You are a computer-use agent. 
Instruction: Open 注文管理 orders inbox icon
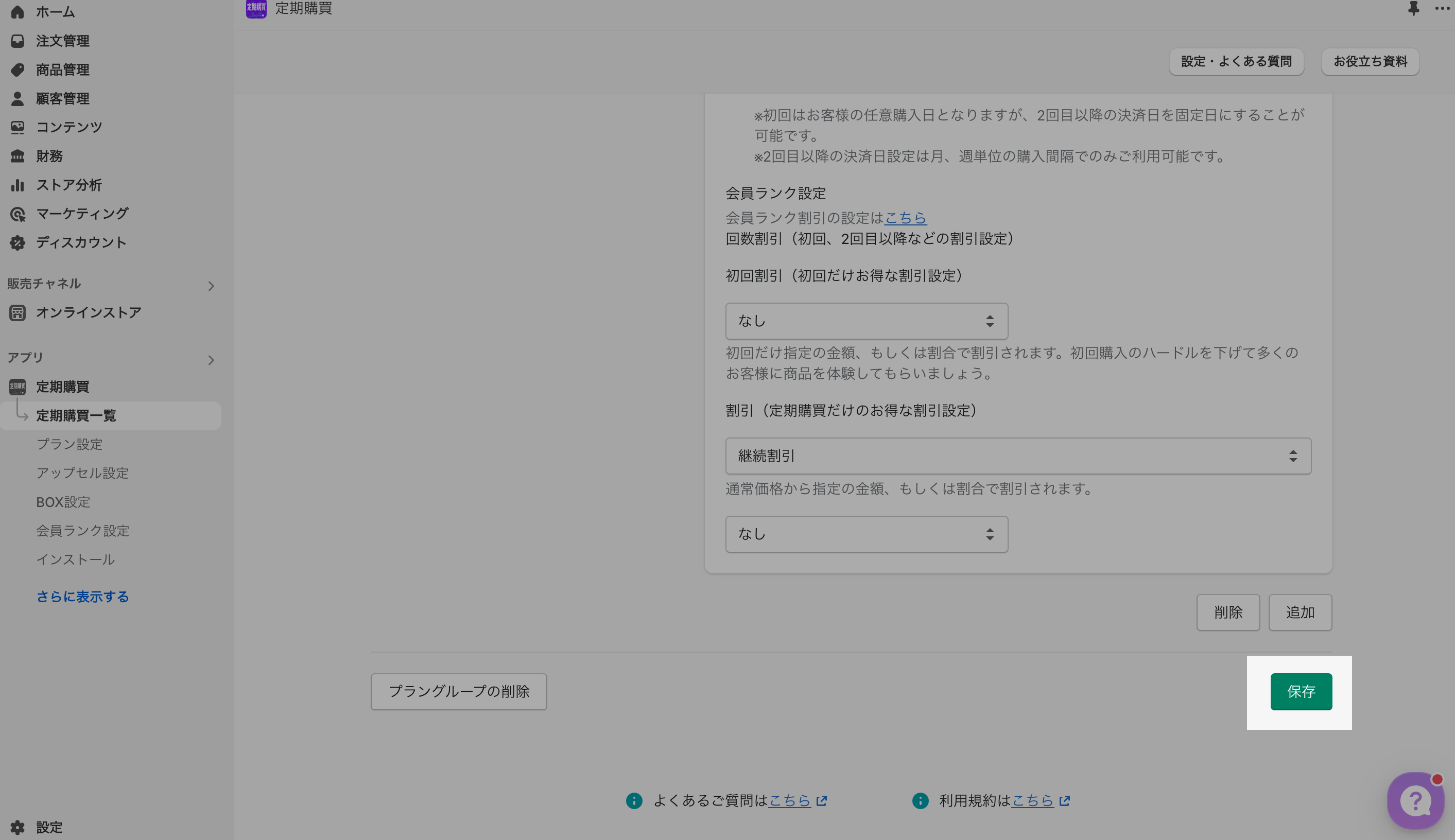pos(18,41)
